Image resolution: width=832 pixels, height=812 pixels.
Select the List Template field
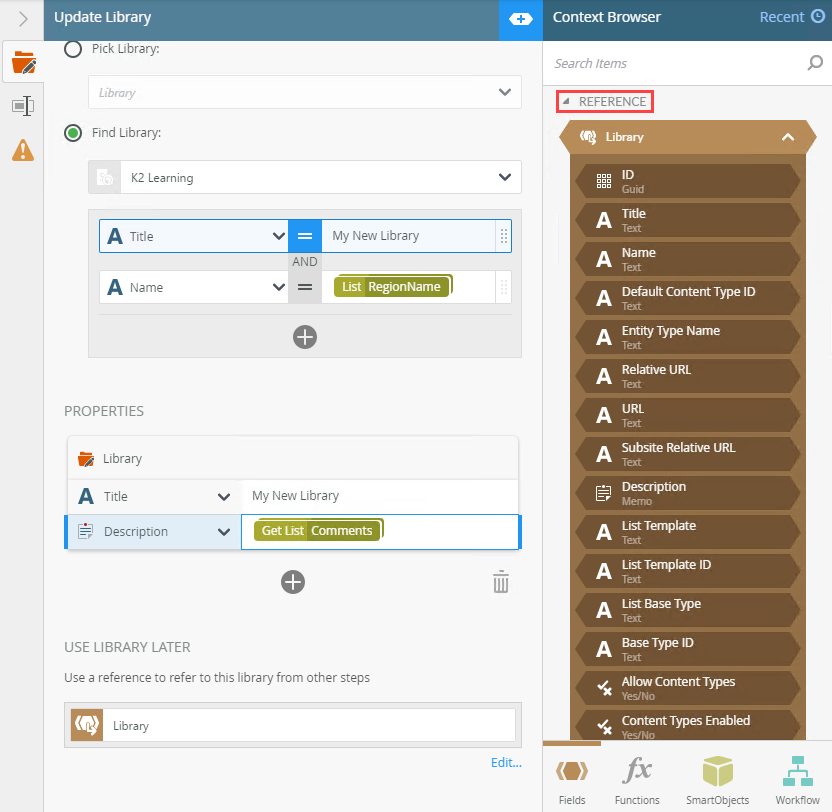click(688, 532)
